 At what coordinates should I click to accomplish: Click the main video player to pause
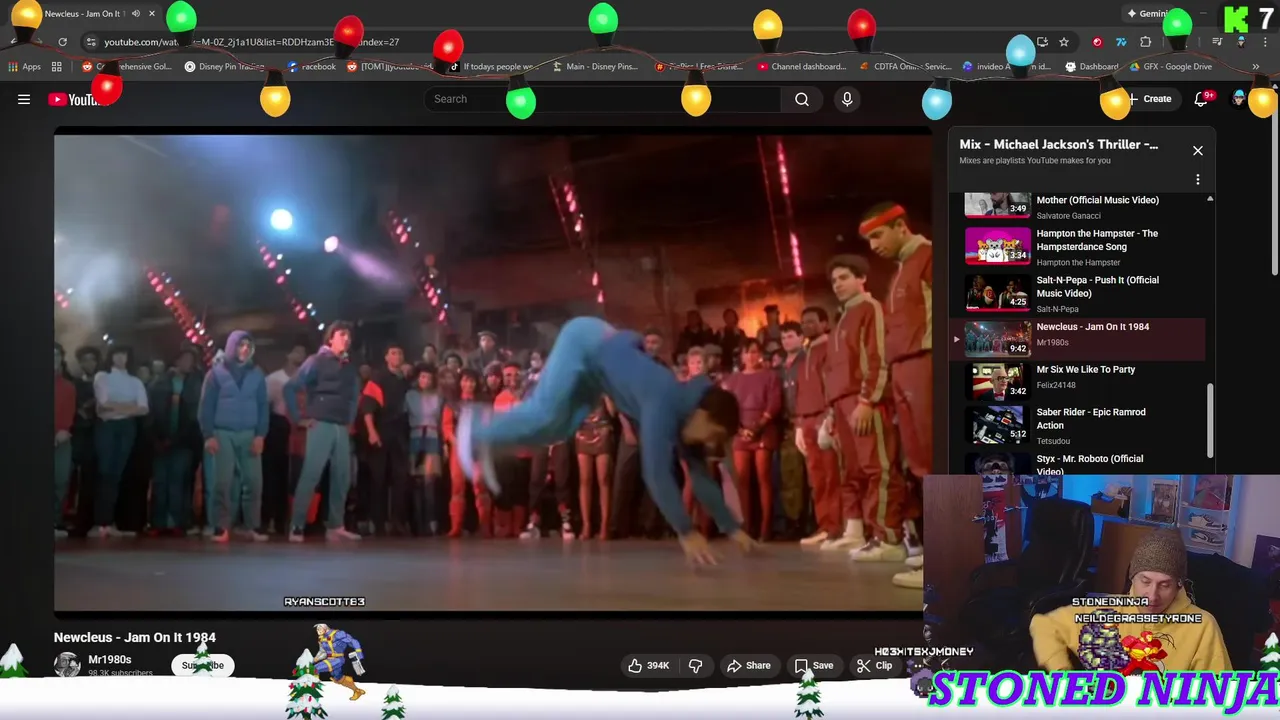click(x=492, y=370)
